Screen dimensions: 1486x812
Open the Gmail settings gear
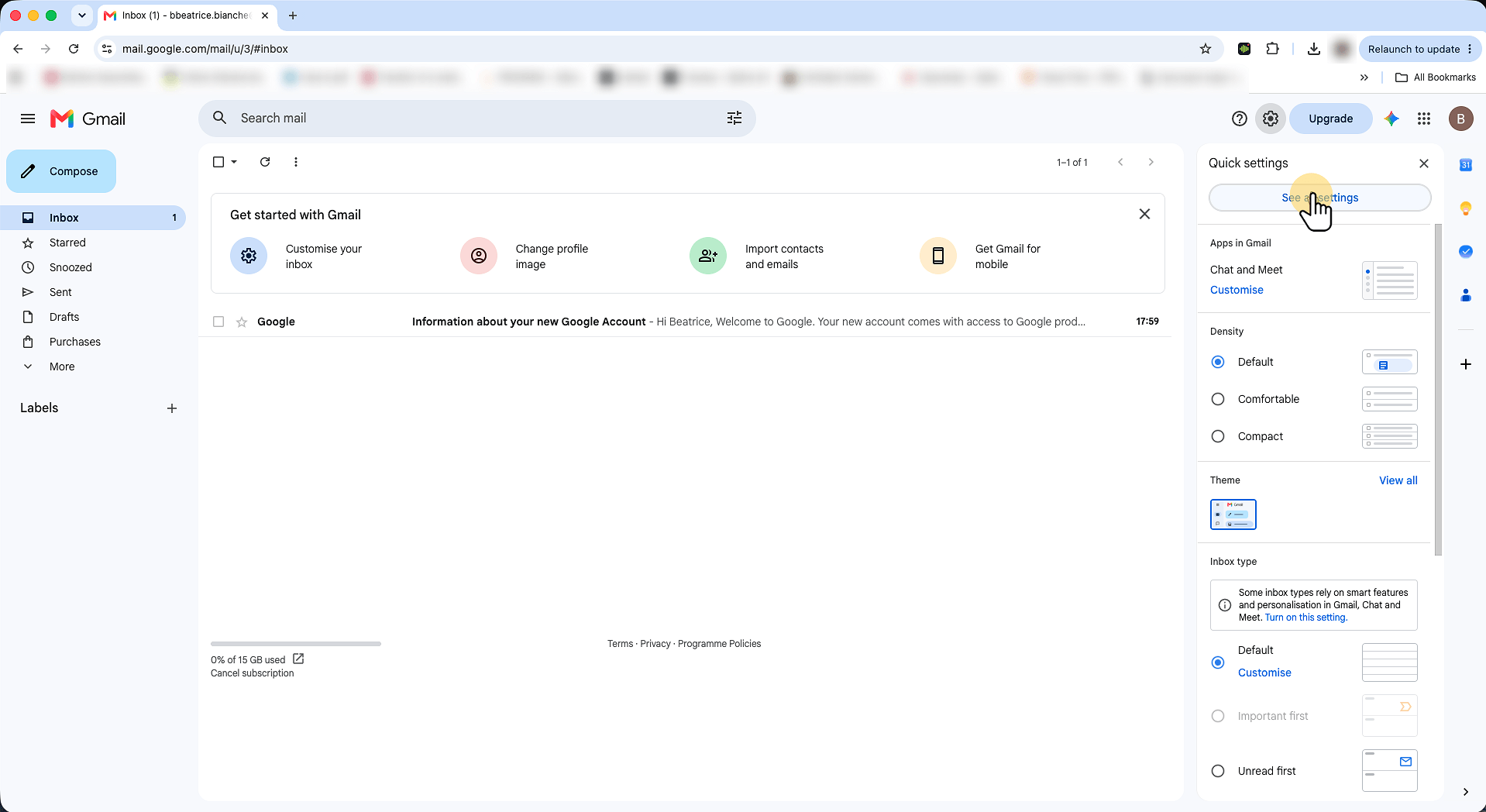pyautogui.click(x=1270, y=119)
